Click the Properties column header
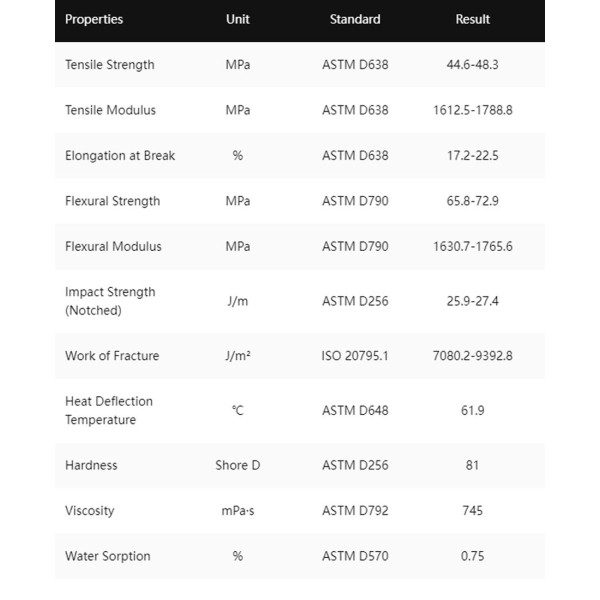The width and height of the screenshot is (600, 600). point(94,19)
